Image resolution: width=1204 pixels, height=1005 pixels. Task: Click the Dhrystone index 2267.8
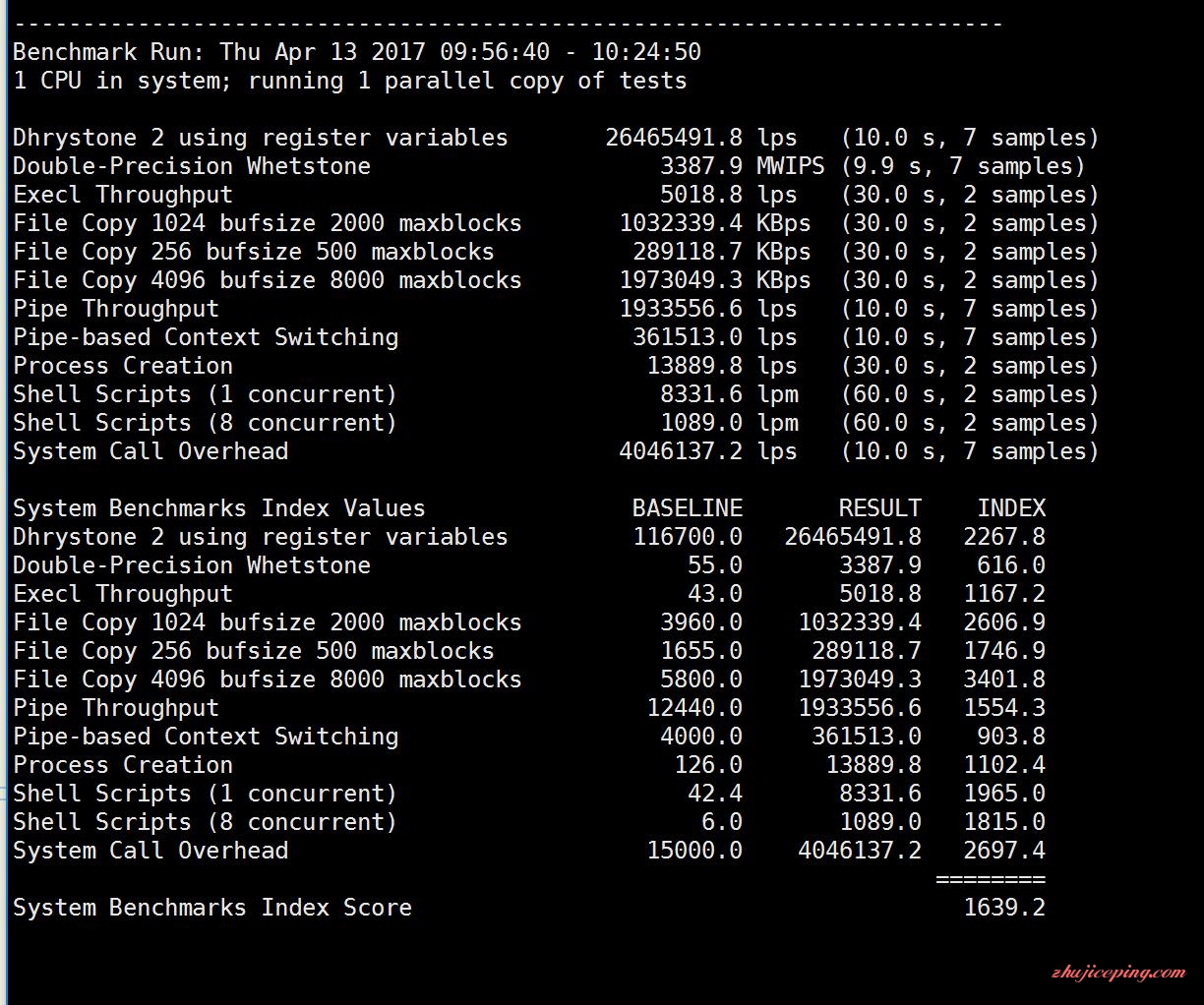pyautogui.click(x=1005, y=537)
